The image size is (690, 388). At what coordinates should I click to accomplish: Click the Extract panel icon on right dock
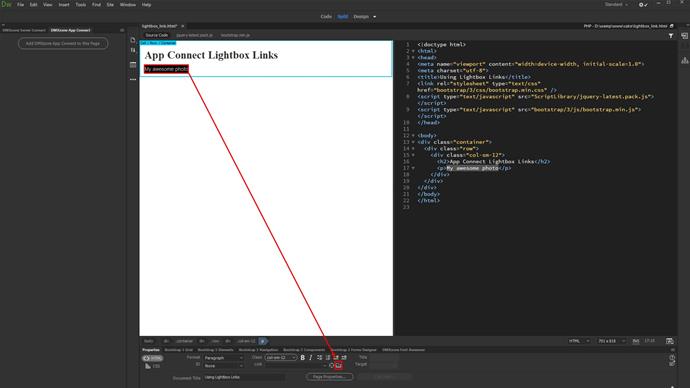coord(684,36)
